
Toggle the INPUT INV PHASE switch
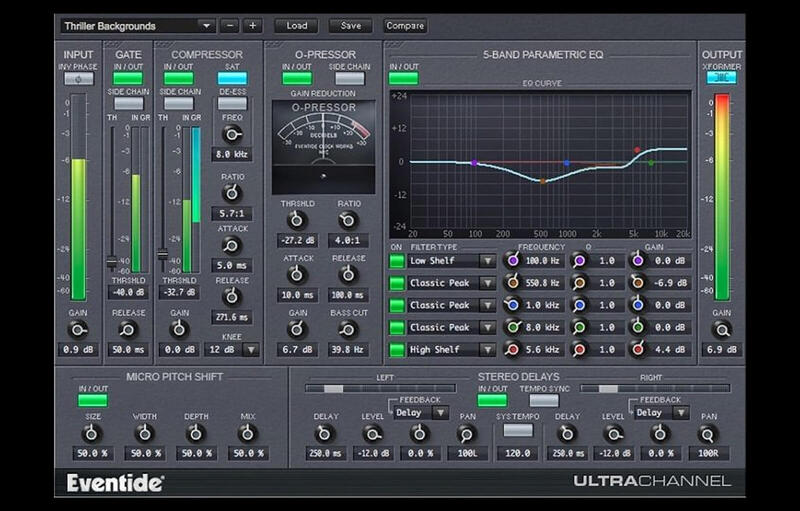point(79,79)
